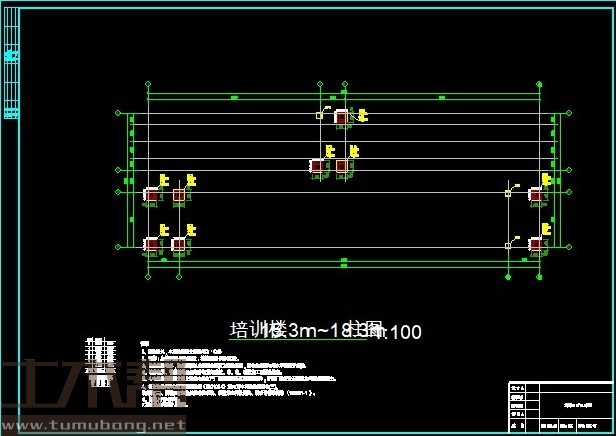
Task: Select the callout square beside the lower-right column
Action: 508,243
